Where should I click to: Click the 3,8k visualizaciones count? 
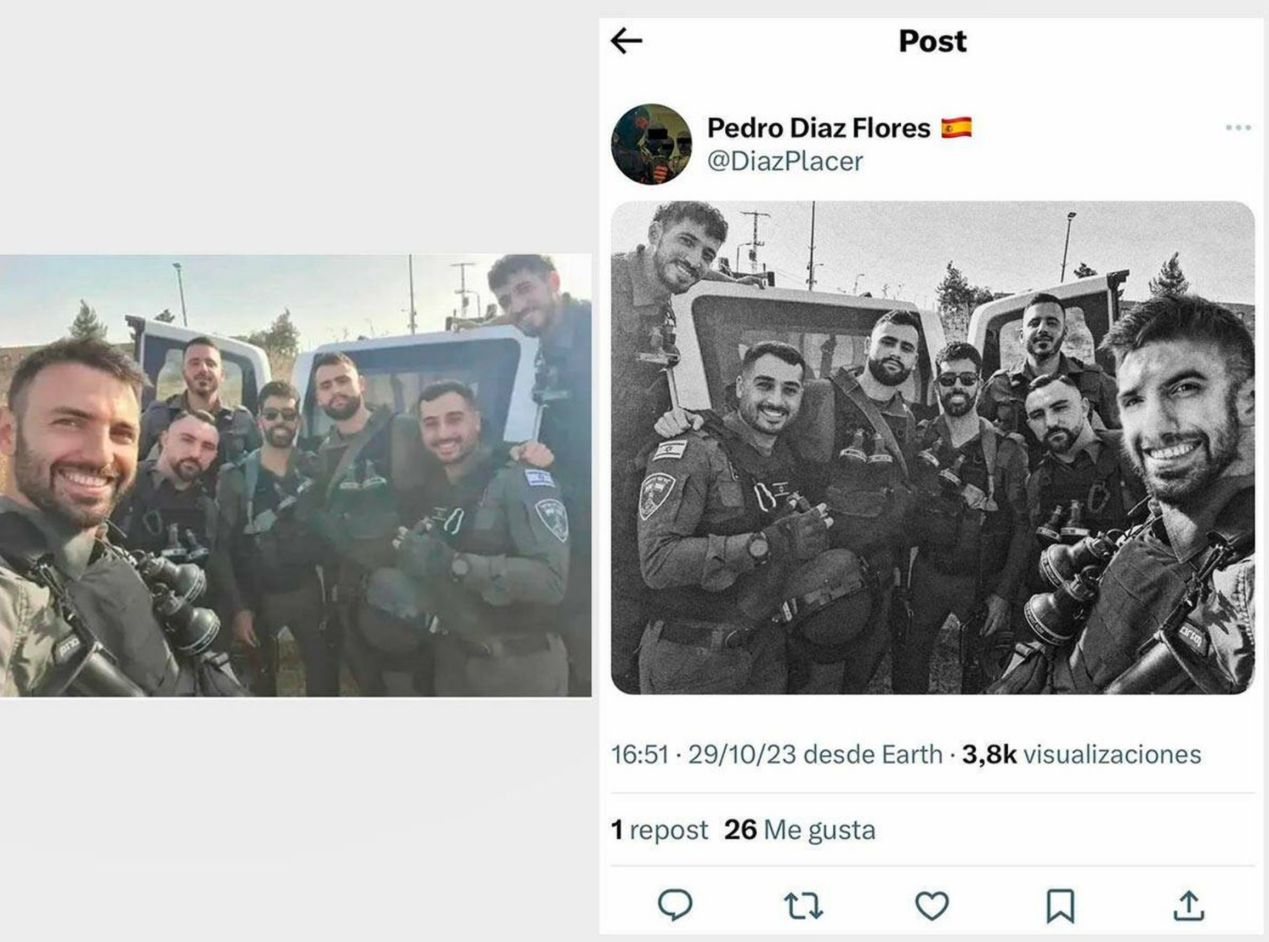1081,754
